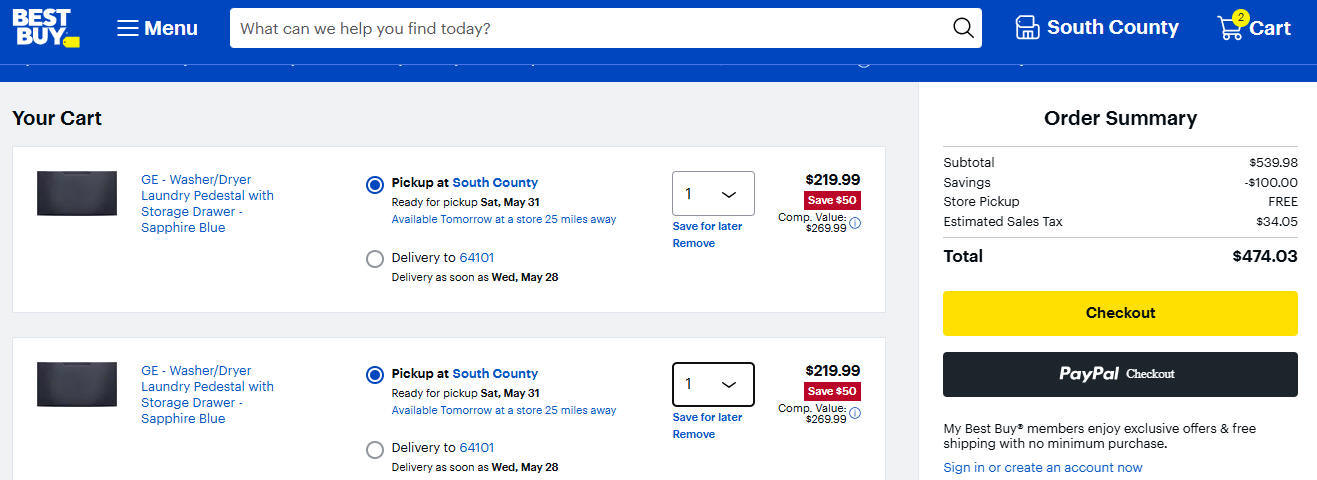Open the shopping cart icon
The height and width of the screenshot is (480, 1317).
(1230, 27)
